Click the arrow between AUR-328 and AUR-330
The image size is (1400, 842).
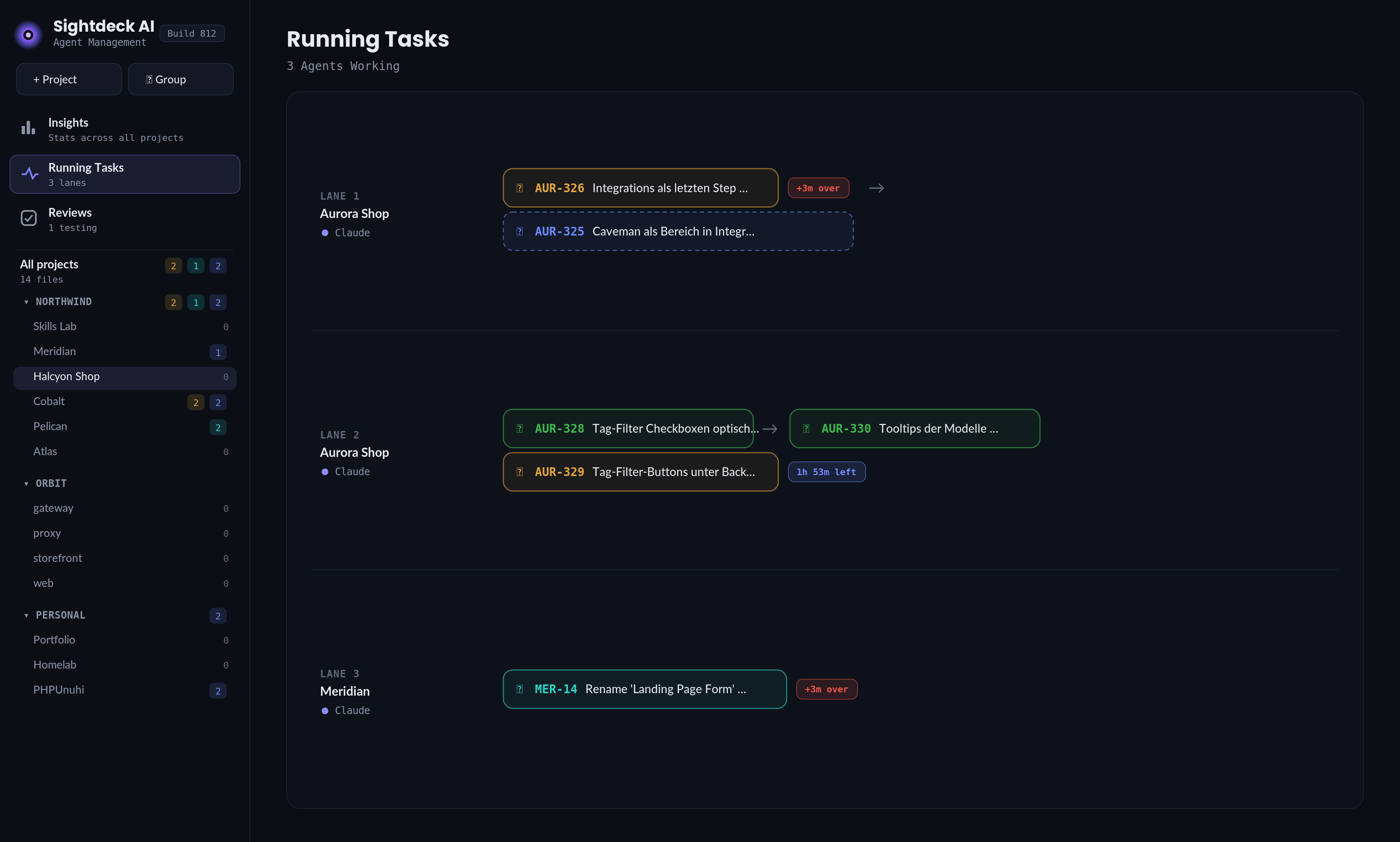pos(770,429)
